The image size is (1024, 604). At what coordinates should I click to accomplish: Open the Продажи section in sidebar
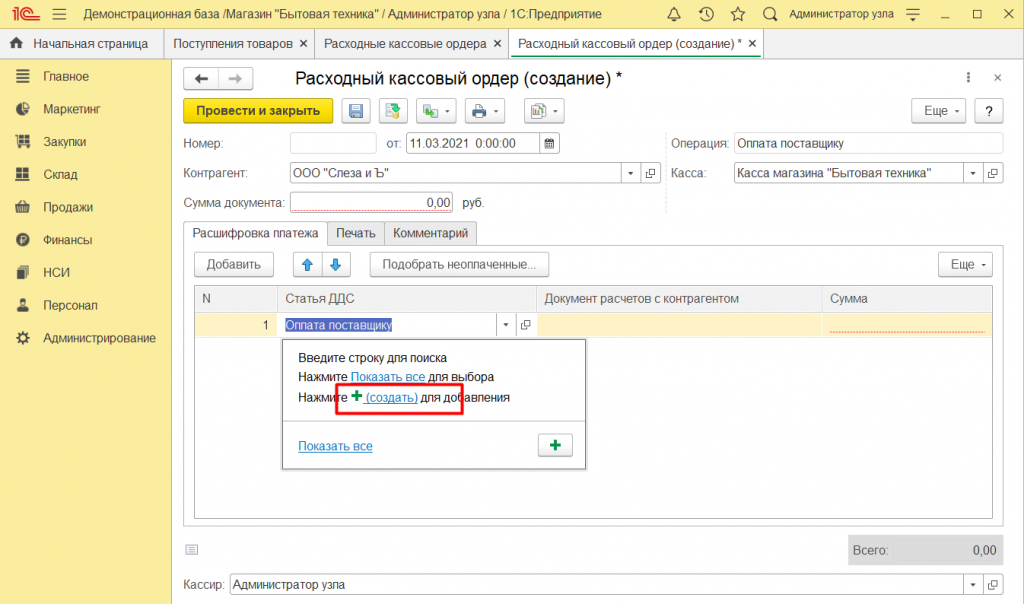point(67,207)
